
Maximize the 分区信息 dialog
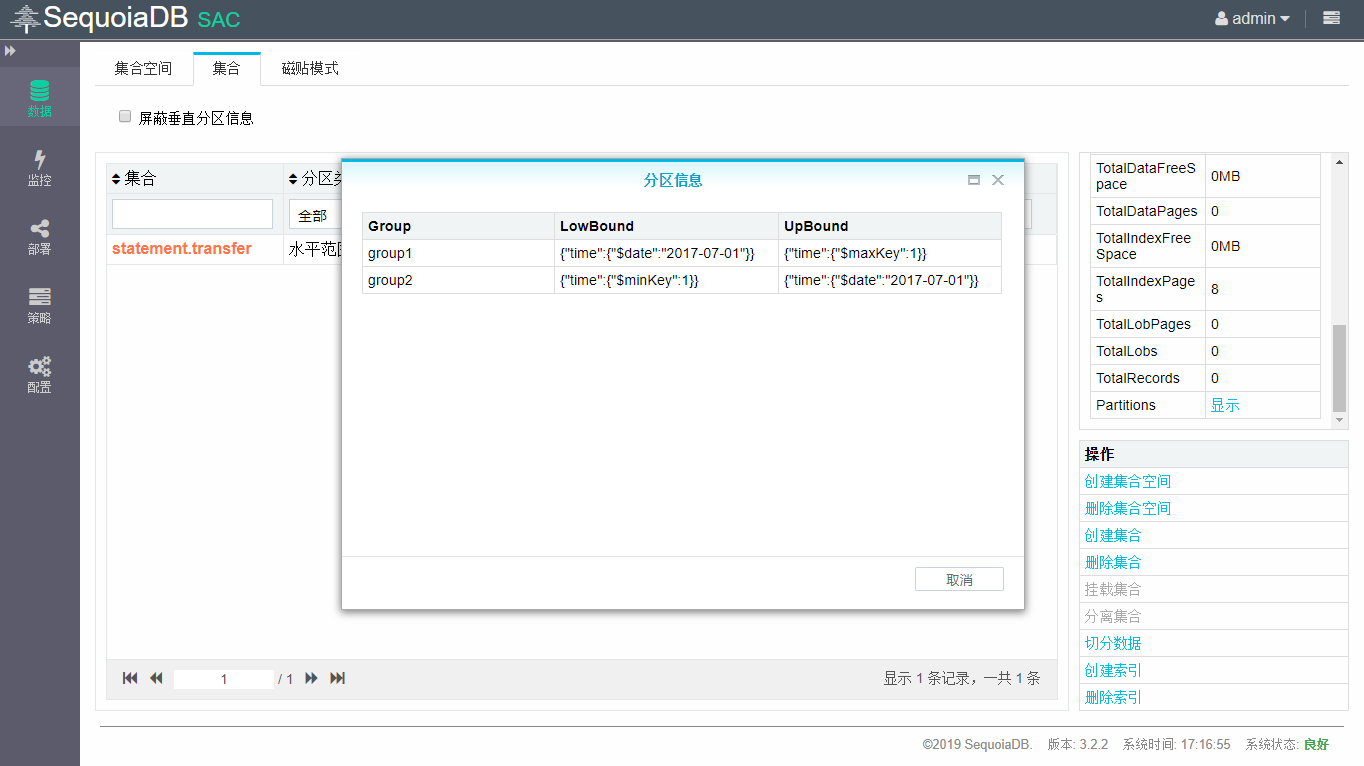974,180
